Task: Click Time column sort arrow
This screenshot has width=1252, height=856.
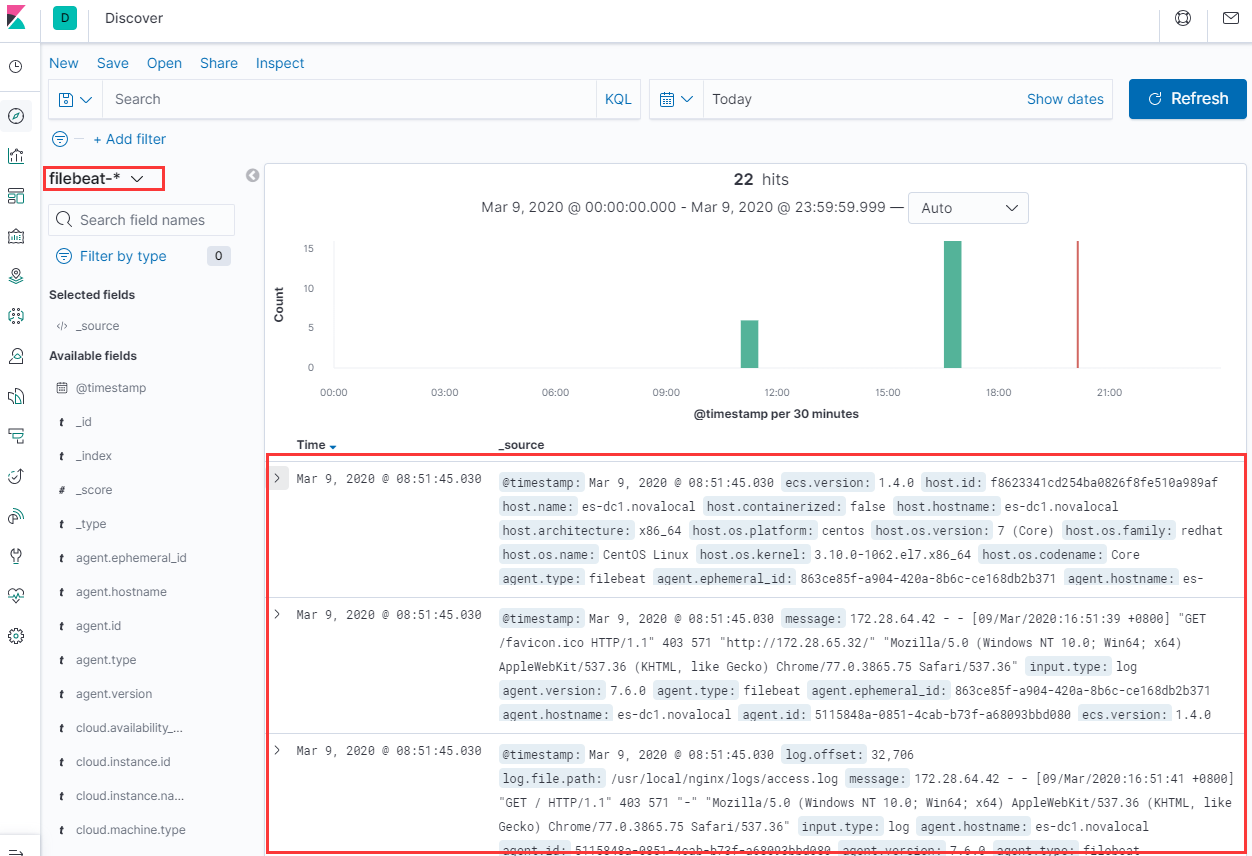Action: pyautogui.click(x=333, y=446)
